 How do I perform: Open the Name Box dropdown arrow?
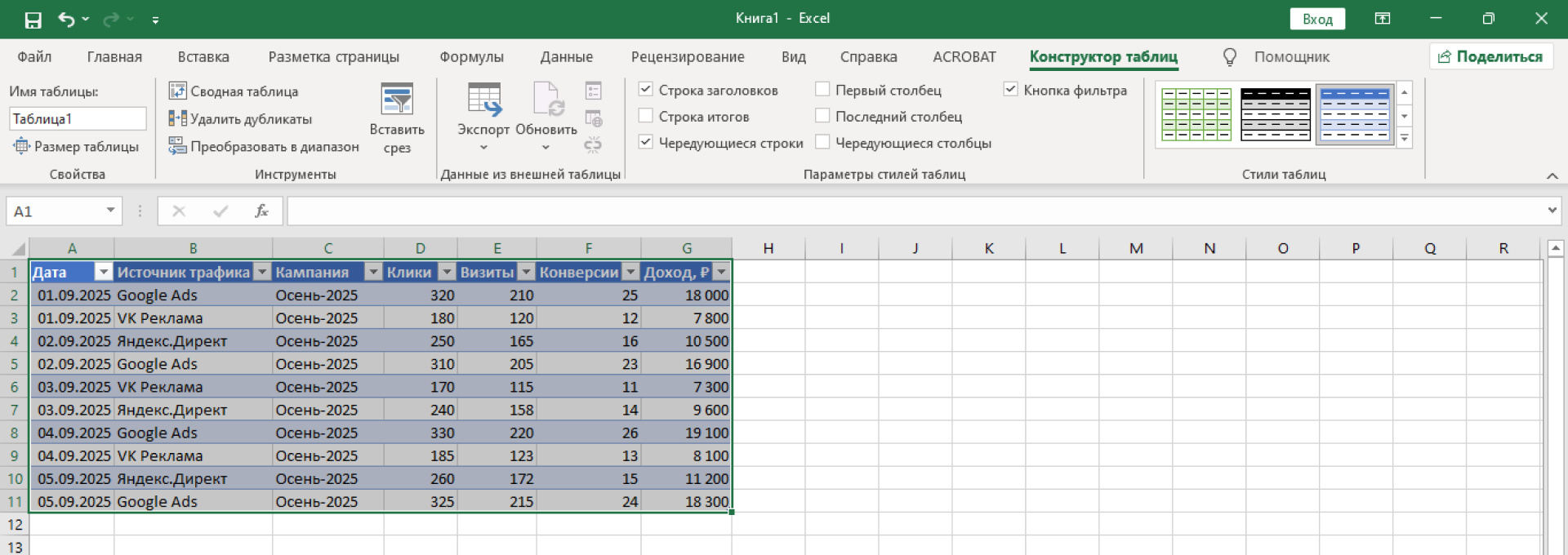(110, 211)
